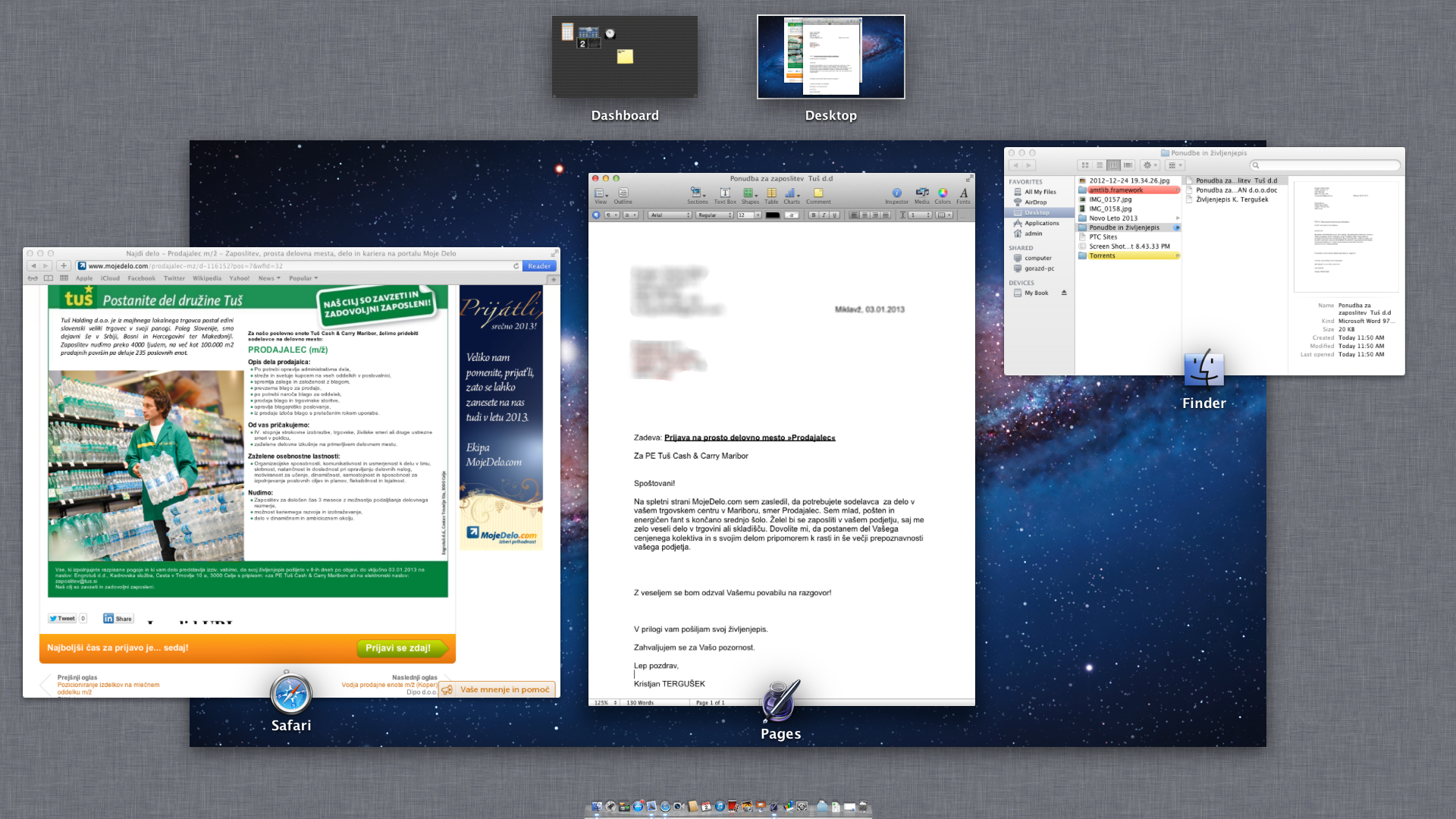Open Yahoo! bookmark in Safari bar

pos(240,278)
